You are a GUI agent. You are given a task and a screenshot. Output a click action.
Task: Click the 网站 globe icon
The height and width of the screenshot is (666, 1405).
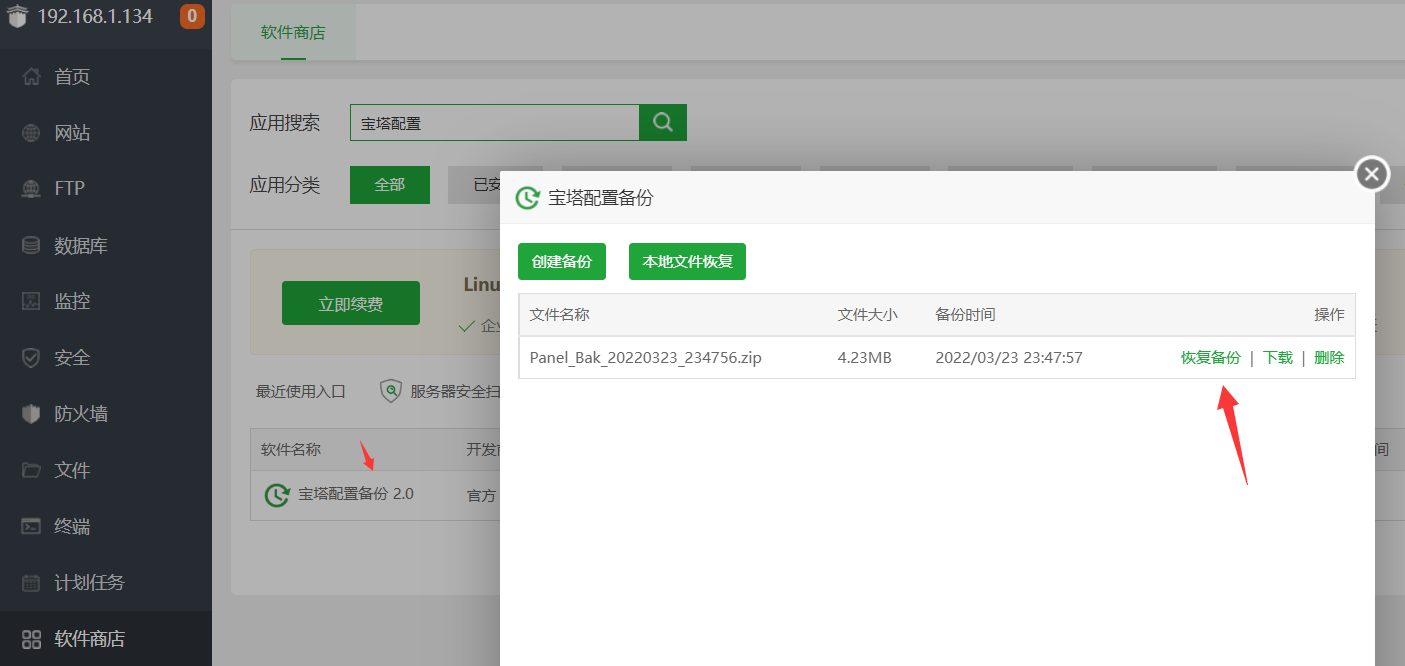pos(32,133)
